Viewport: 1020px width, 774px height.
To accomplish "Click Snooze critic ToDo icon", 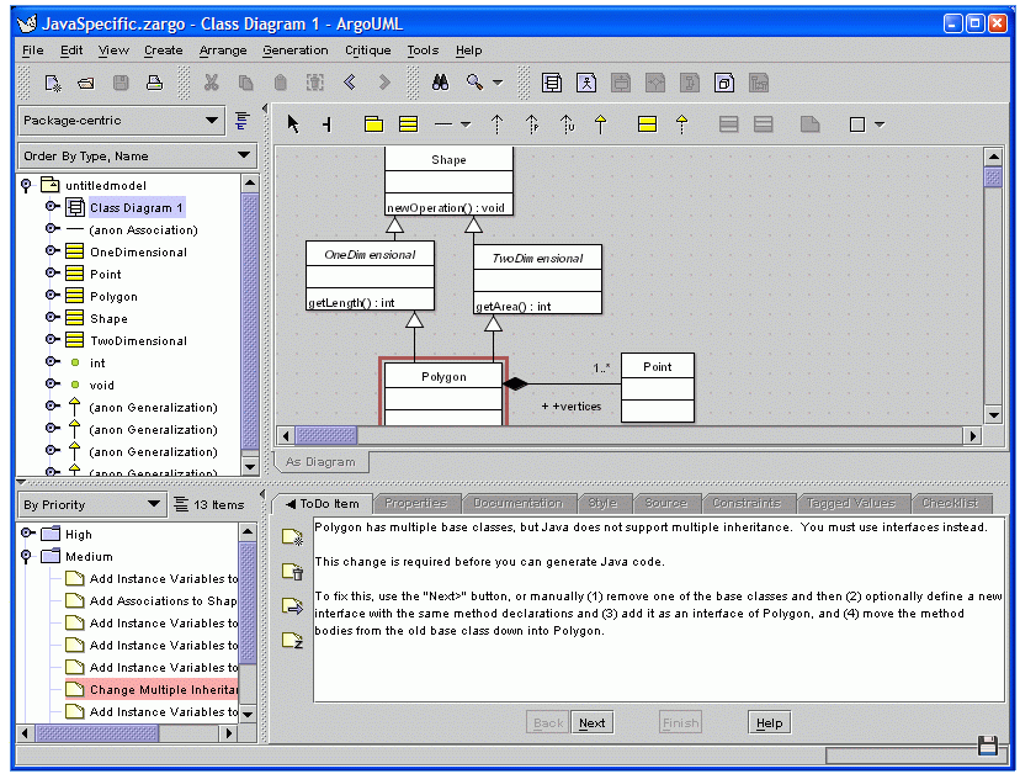I will (293, 640).
